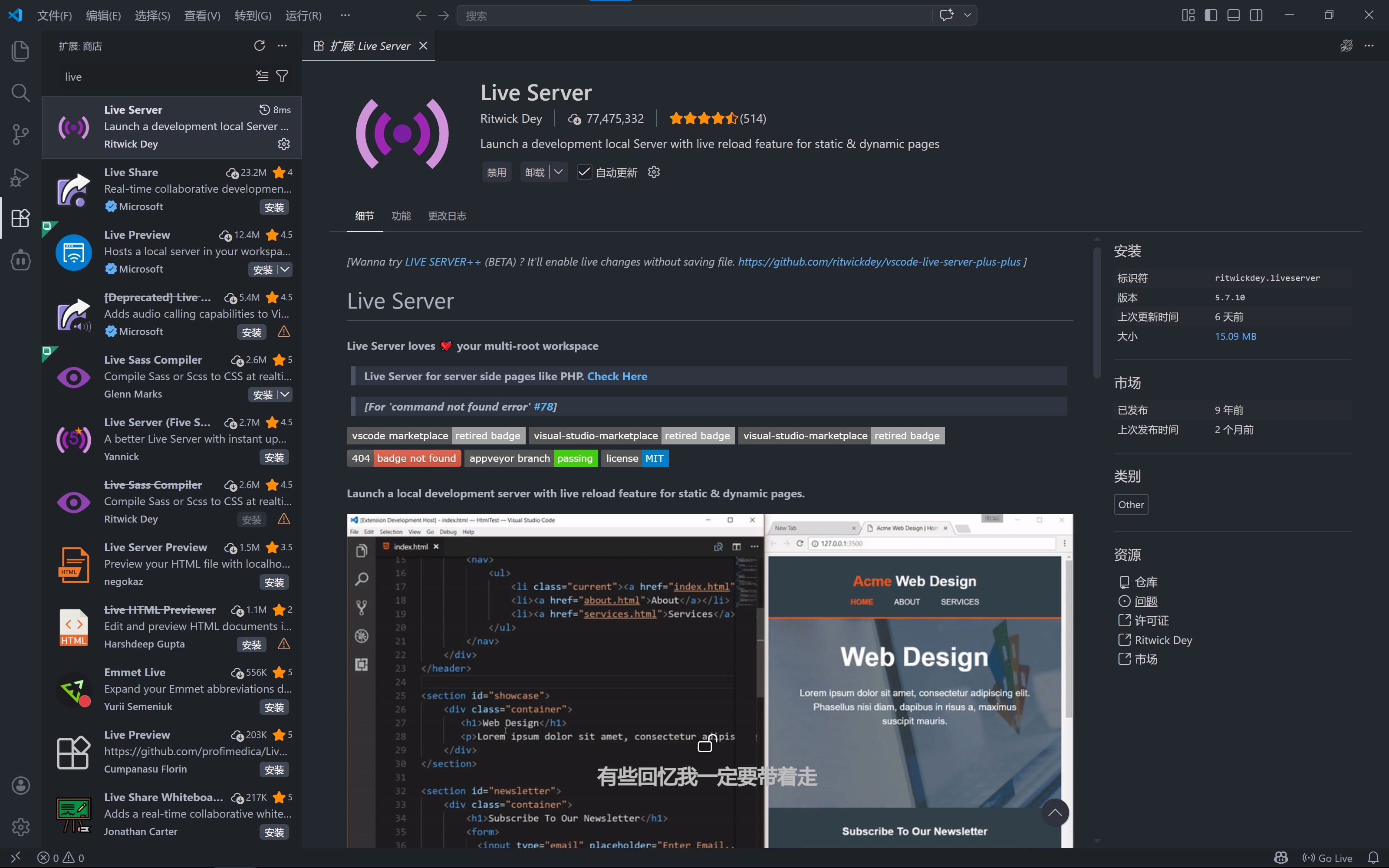Open remote window indicator in status bar
The width and height of the screenshot is (1389, 868).
[x=16, y=858]
